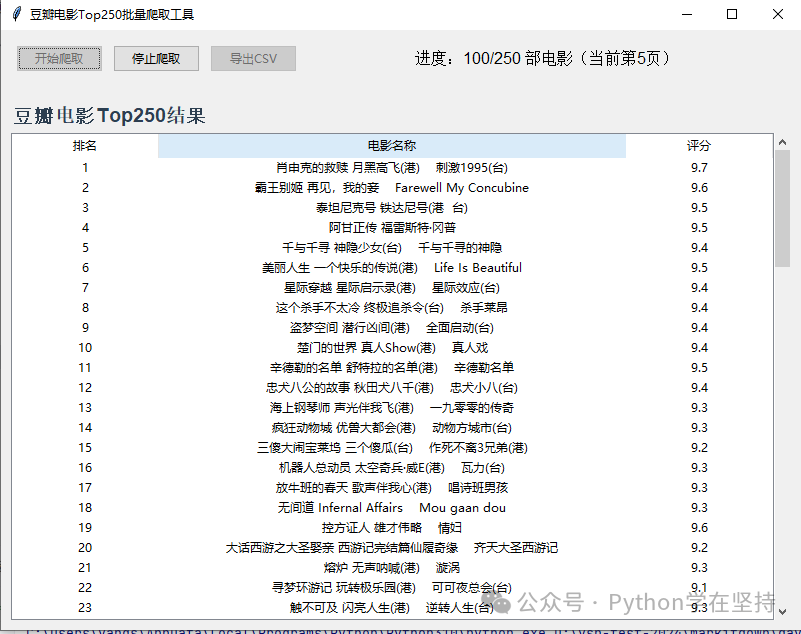Screen dimensions: 801x634
Task: Click the scrollbar up arrow
Action: point(782,143)
